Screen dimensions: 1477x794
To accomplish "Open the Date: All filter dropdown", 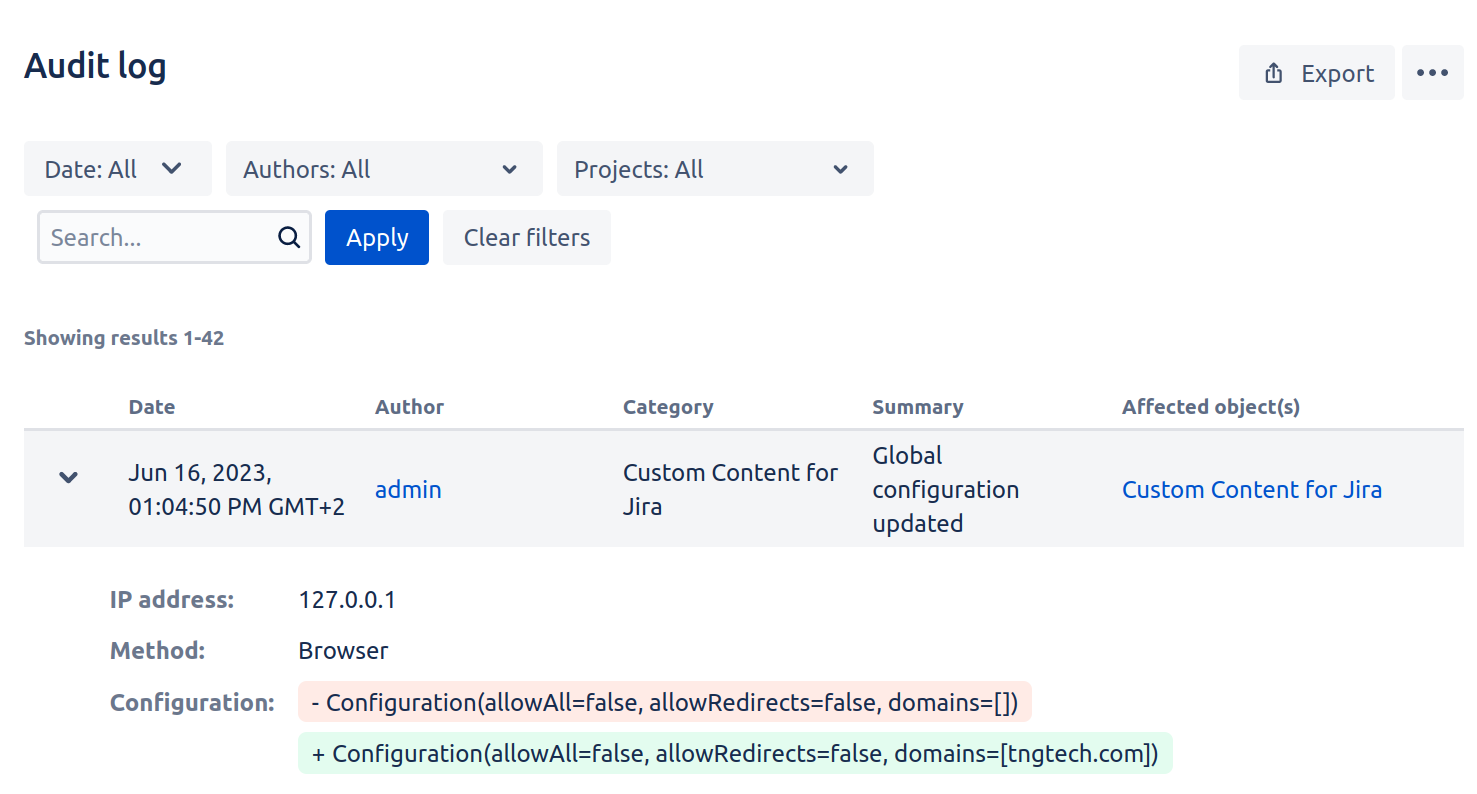I will (117, 169).
